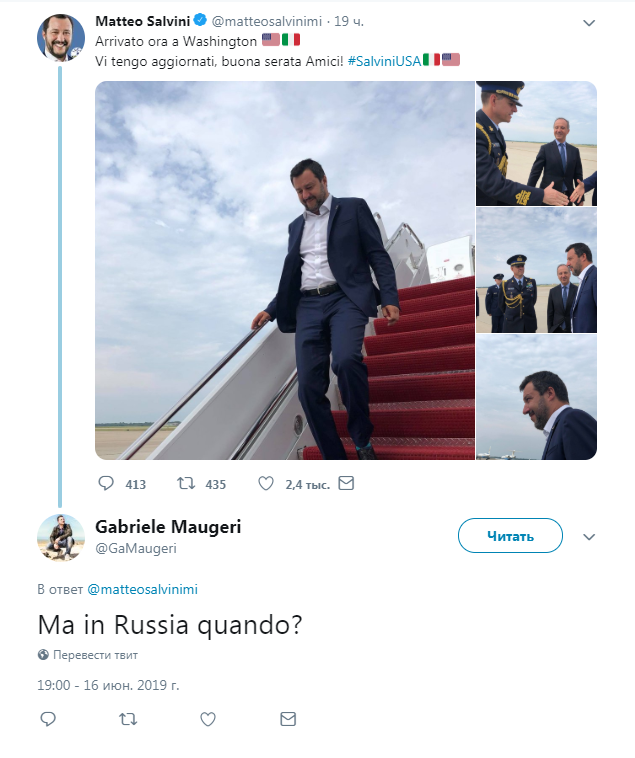This screenshot has width=635, height=758.
Task: Translate tweet via Перевести твит
Action: click(94, 655)
